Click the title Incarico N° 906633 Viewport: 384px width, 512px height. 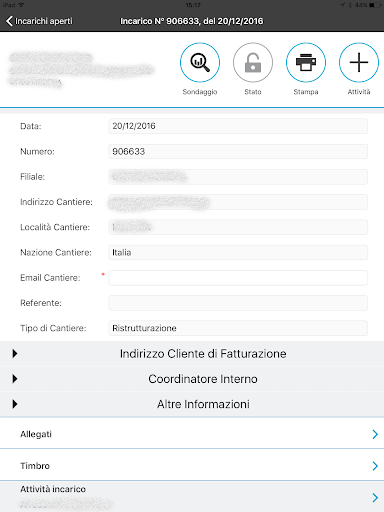[192, 21]
